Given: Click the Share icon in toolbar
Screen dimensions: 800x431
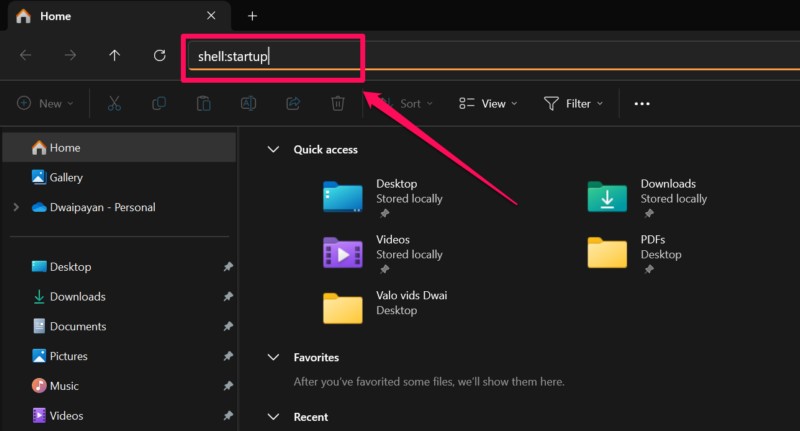Looking at the screenshot, I should click(x=293, y=103).
